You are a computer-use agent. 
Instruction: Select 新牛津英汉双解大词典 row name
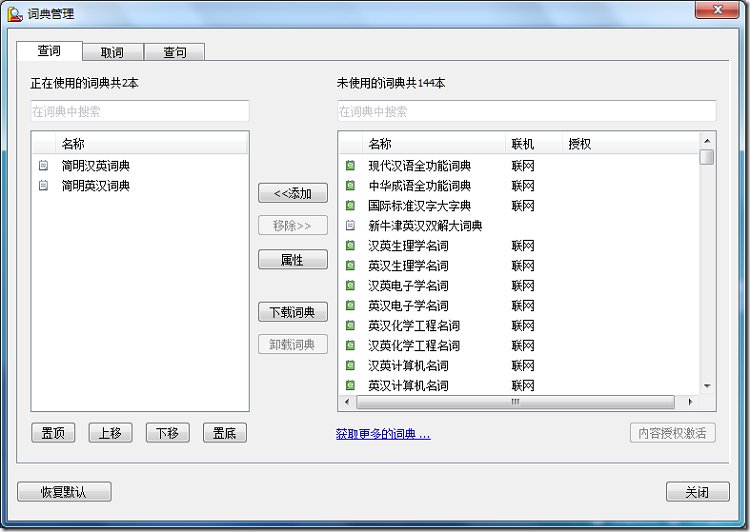(425, 225)
